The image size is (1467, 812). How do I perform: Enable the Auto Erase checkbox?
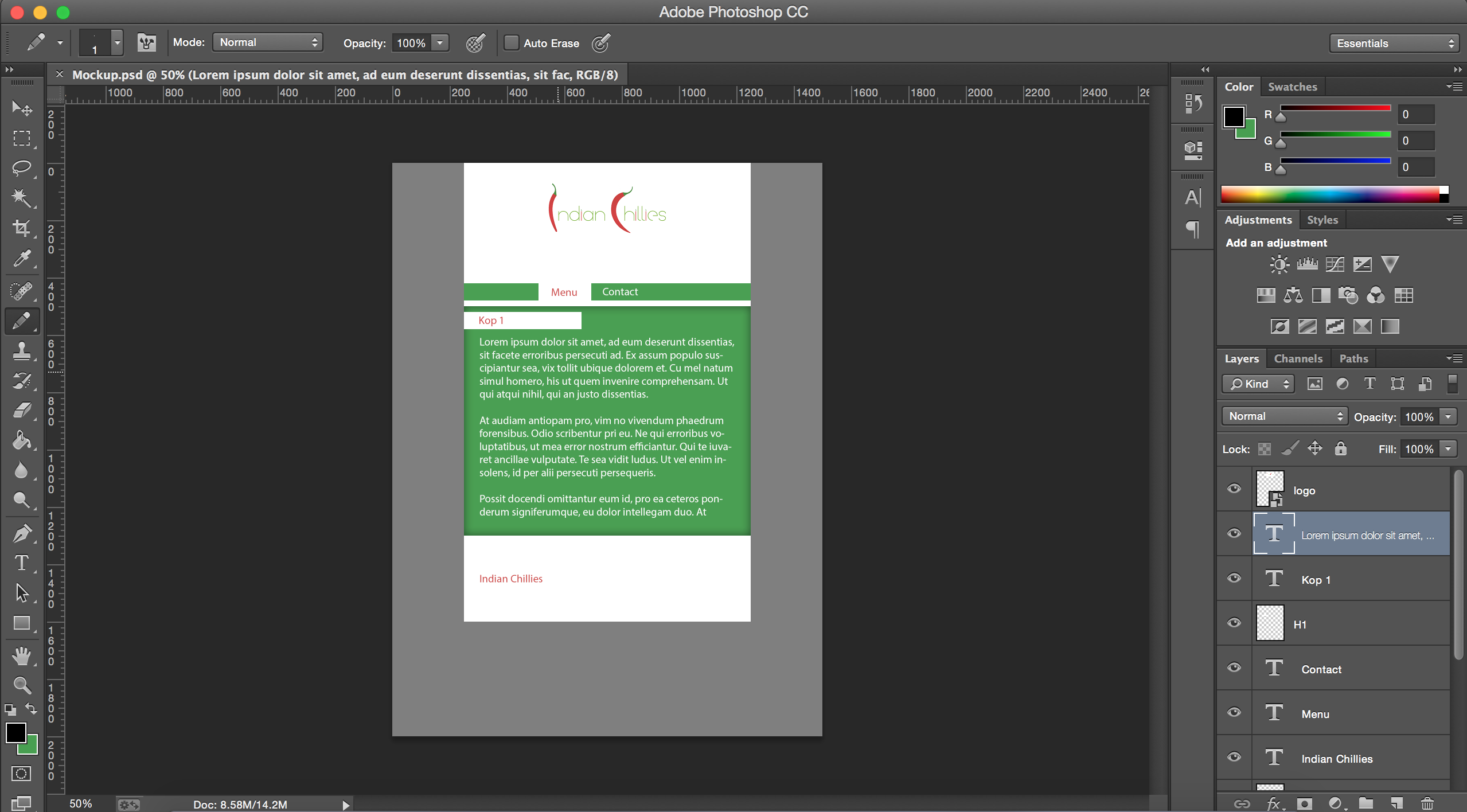[511, 43]
